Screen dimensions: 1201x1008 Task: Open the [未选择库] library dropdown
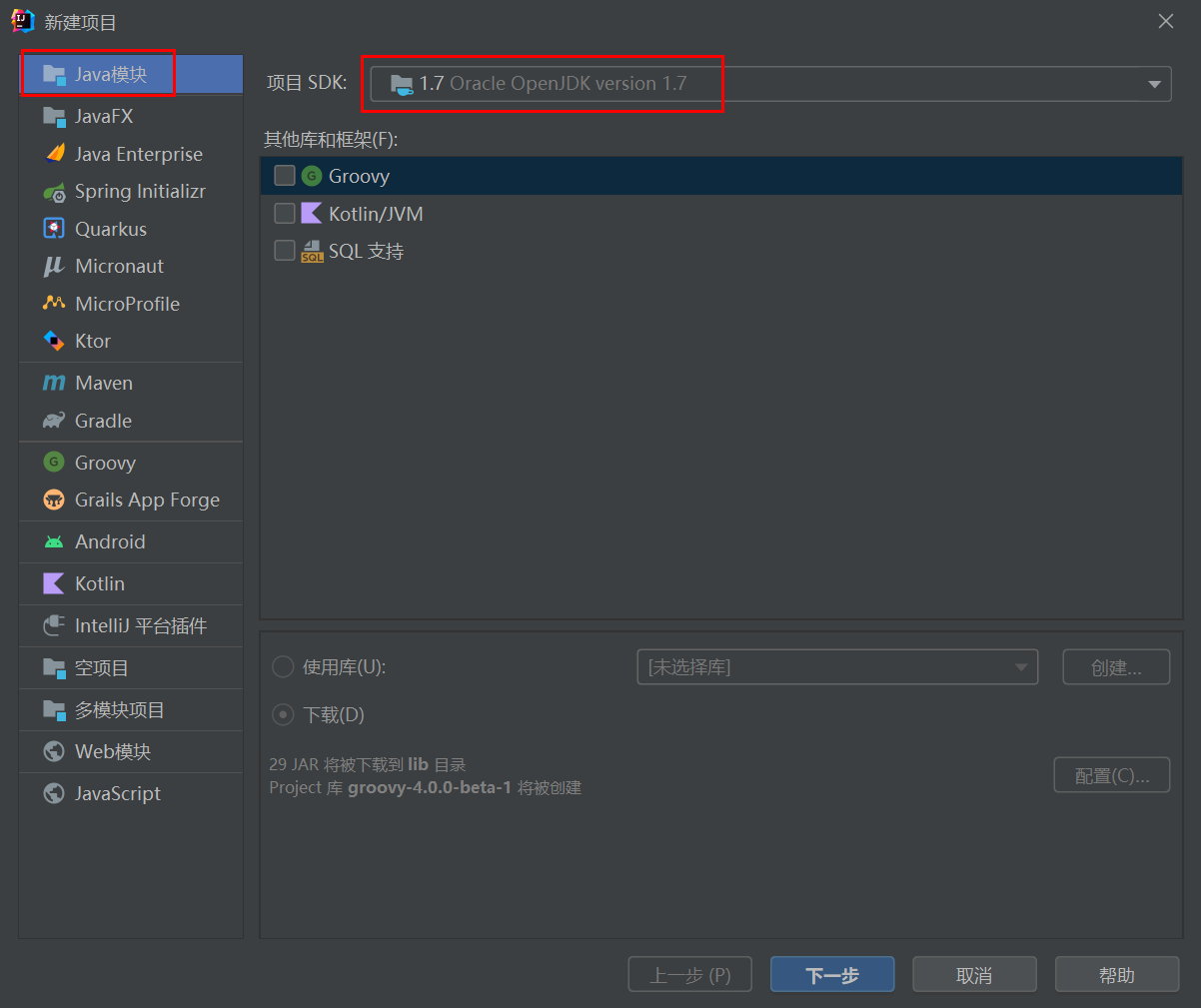[837, 666]
